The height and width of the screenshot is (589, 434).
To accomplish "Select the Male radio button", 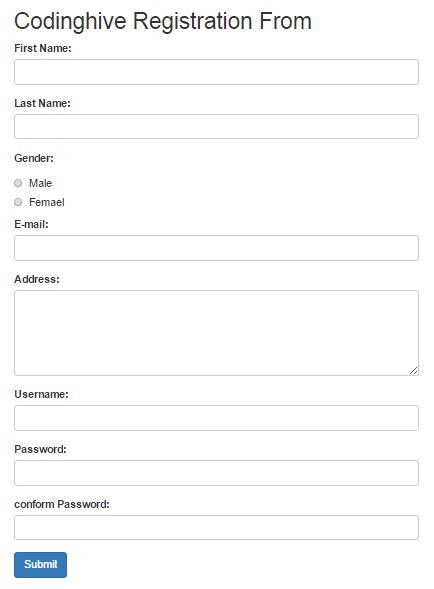I will click(18, 183).
